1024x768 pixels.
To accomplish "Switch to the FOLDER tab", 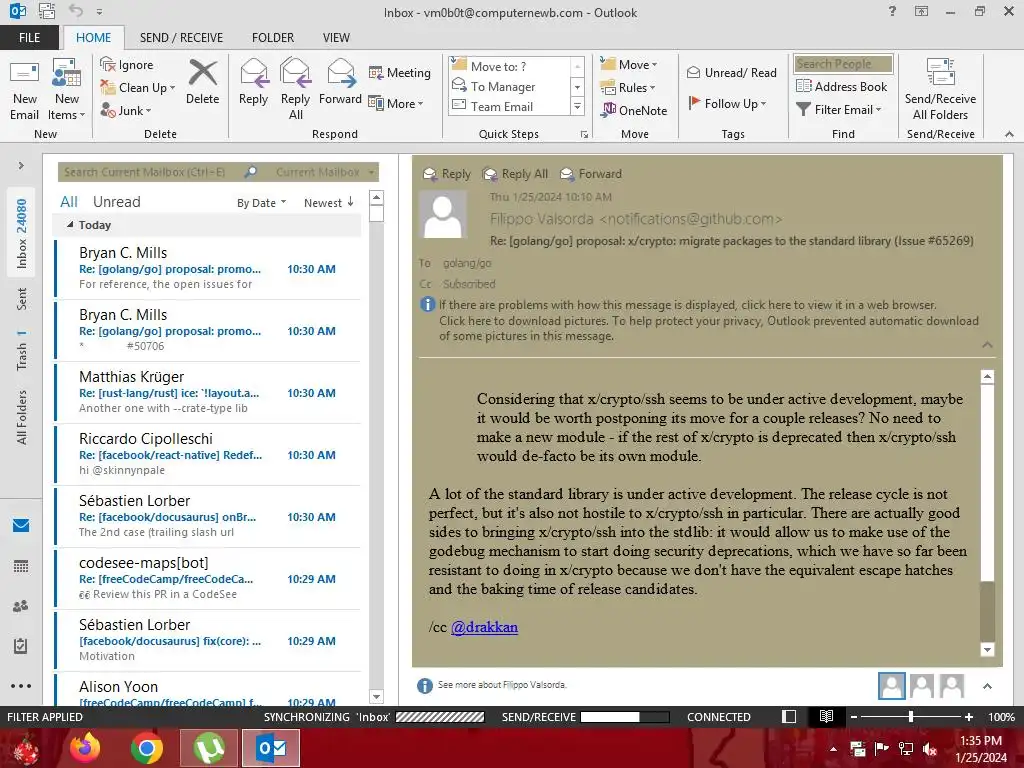I will click(x=273, y=38).
